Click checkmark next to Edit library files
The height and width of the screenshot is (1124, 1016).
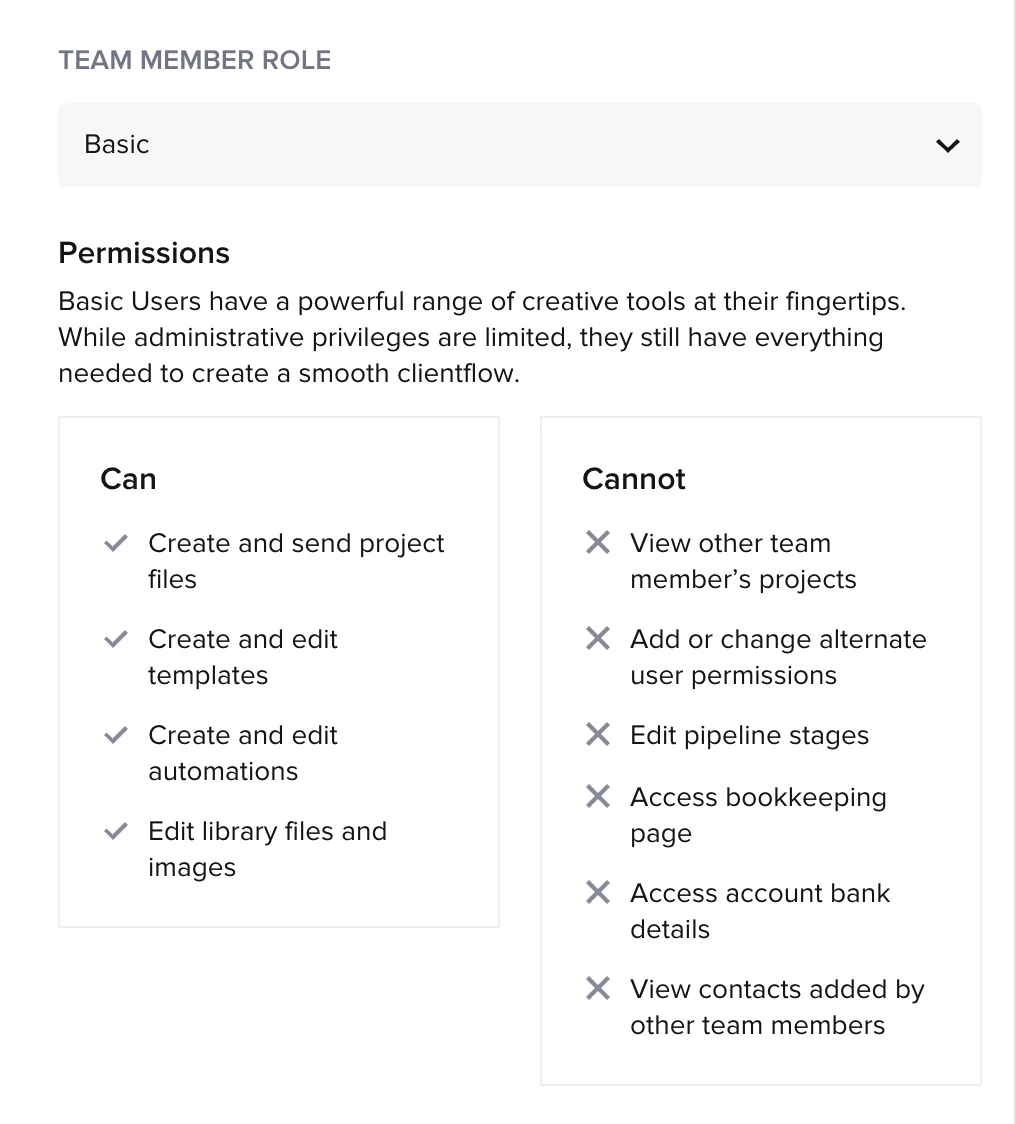(116, 832)
